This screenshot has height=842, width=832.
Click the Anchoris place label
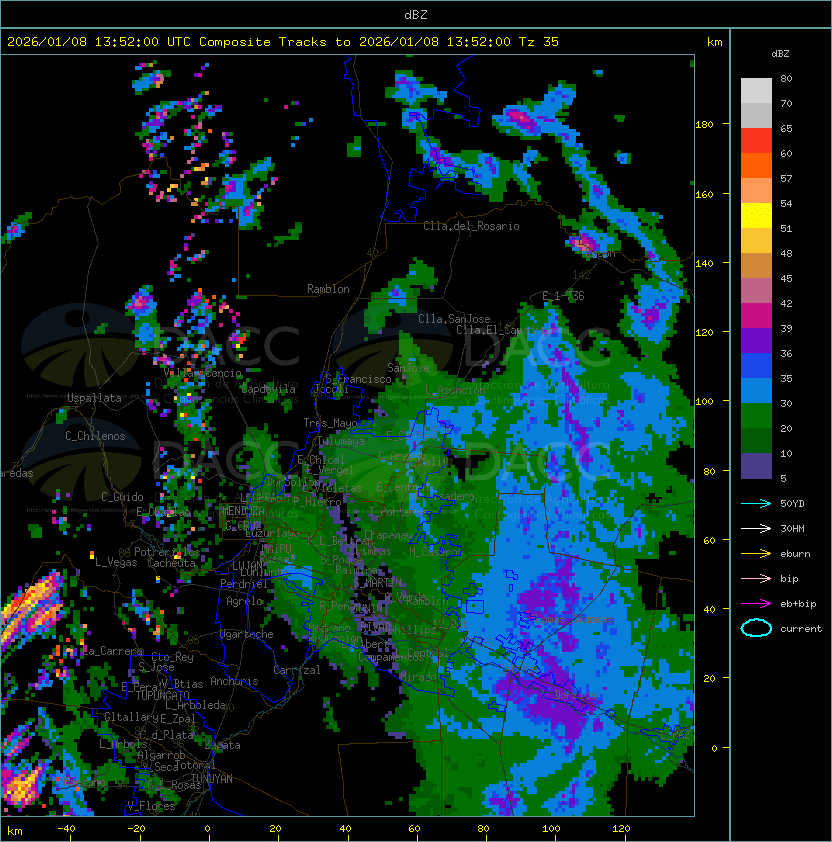tap(234, 681)
